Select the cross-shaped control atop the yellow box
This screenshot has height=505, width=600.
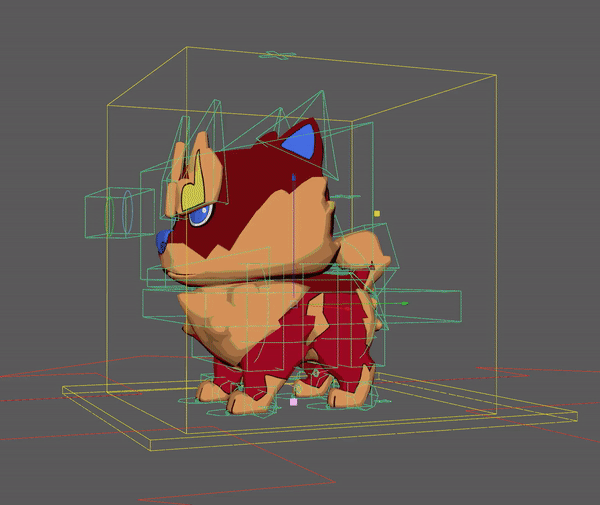(278, 55)
